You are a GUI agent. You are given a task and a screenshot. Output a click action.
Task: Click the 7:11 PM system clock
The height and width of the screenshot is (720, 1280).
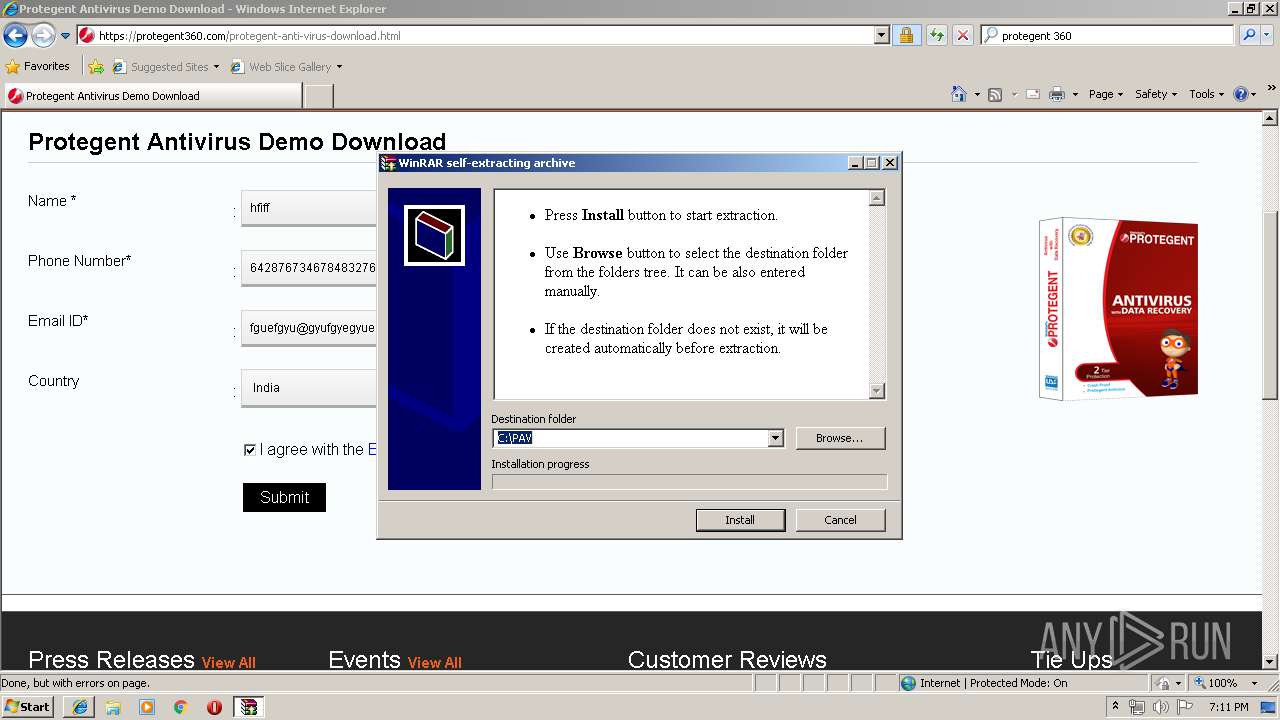1229,707
